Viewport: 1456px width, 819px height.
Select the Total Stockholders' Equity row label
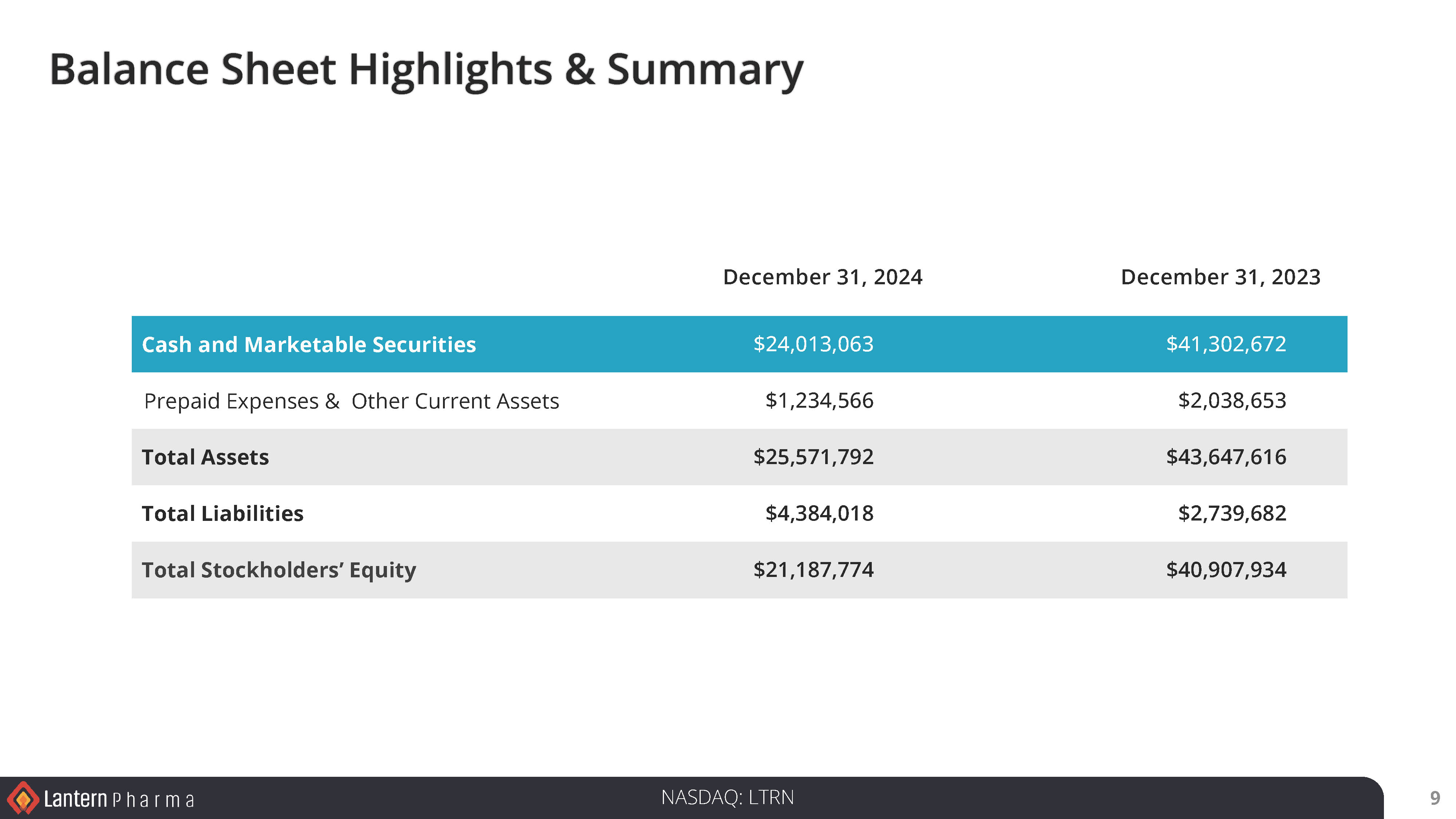[x=279, y=570]
